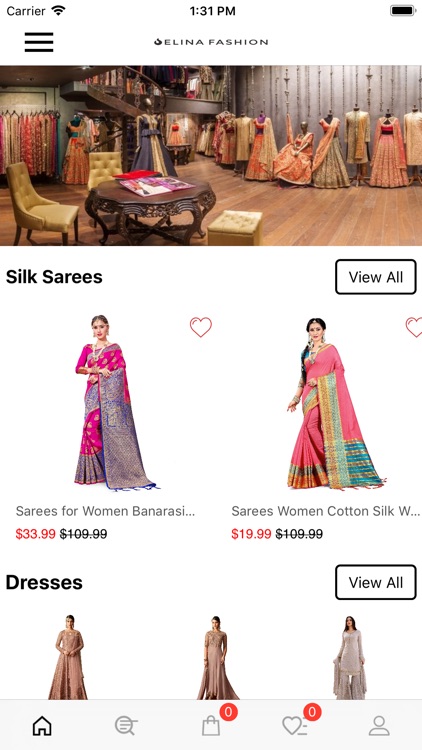Open the user profile tab

(379, 726)
